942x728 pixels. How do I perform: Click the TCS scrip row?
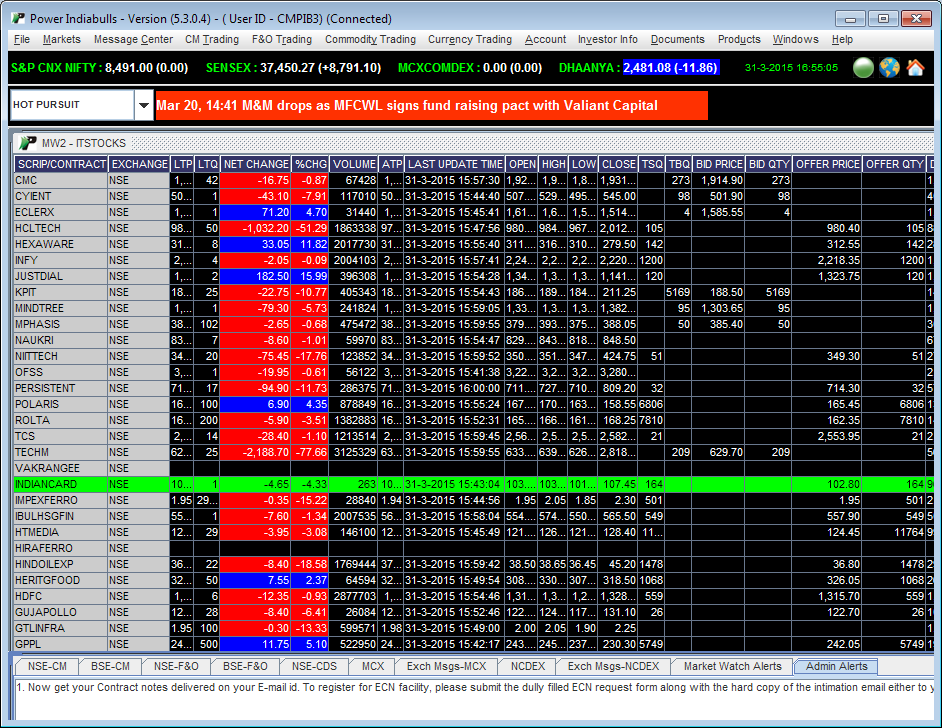[60, 436]
